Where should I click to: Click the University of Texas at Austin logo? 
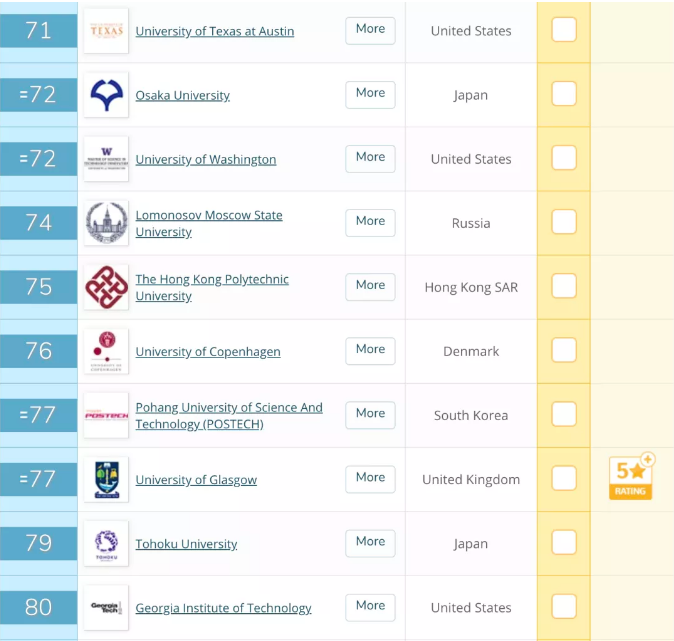click(106, 31)
